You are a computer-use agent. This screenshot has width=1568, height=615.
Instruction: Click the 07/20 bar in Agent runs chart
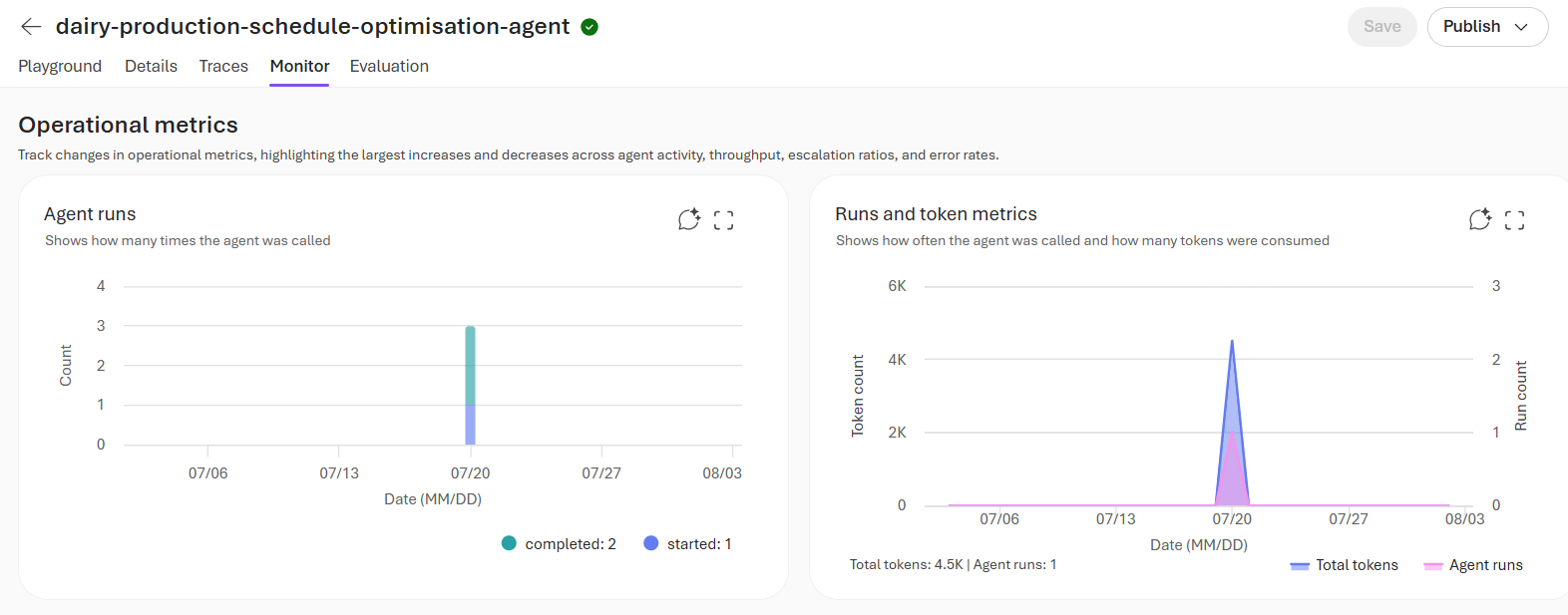click(x=470, y=385)
